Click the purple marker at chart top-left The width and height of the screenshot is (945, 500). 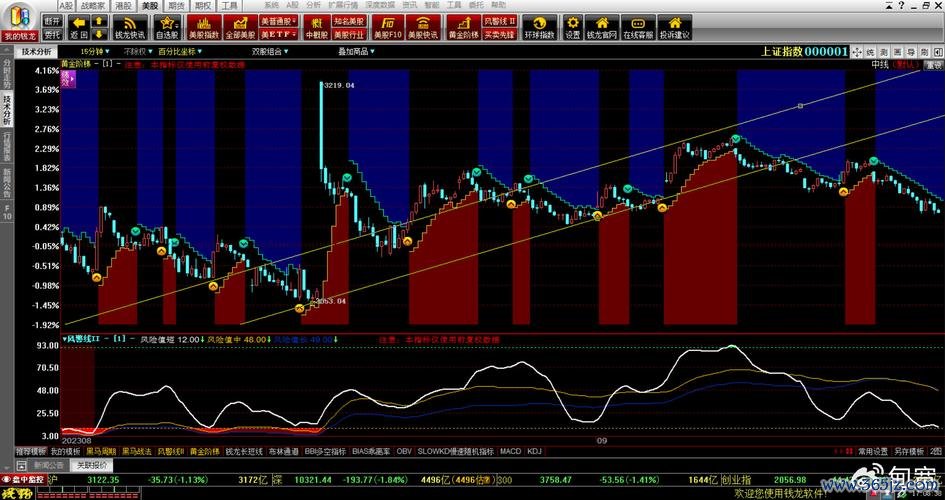click(x=68, y=78)
